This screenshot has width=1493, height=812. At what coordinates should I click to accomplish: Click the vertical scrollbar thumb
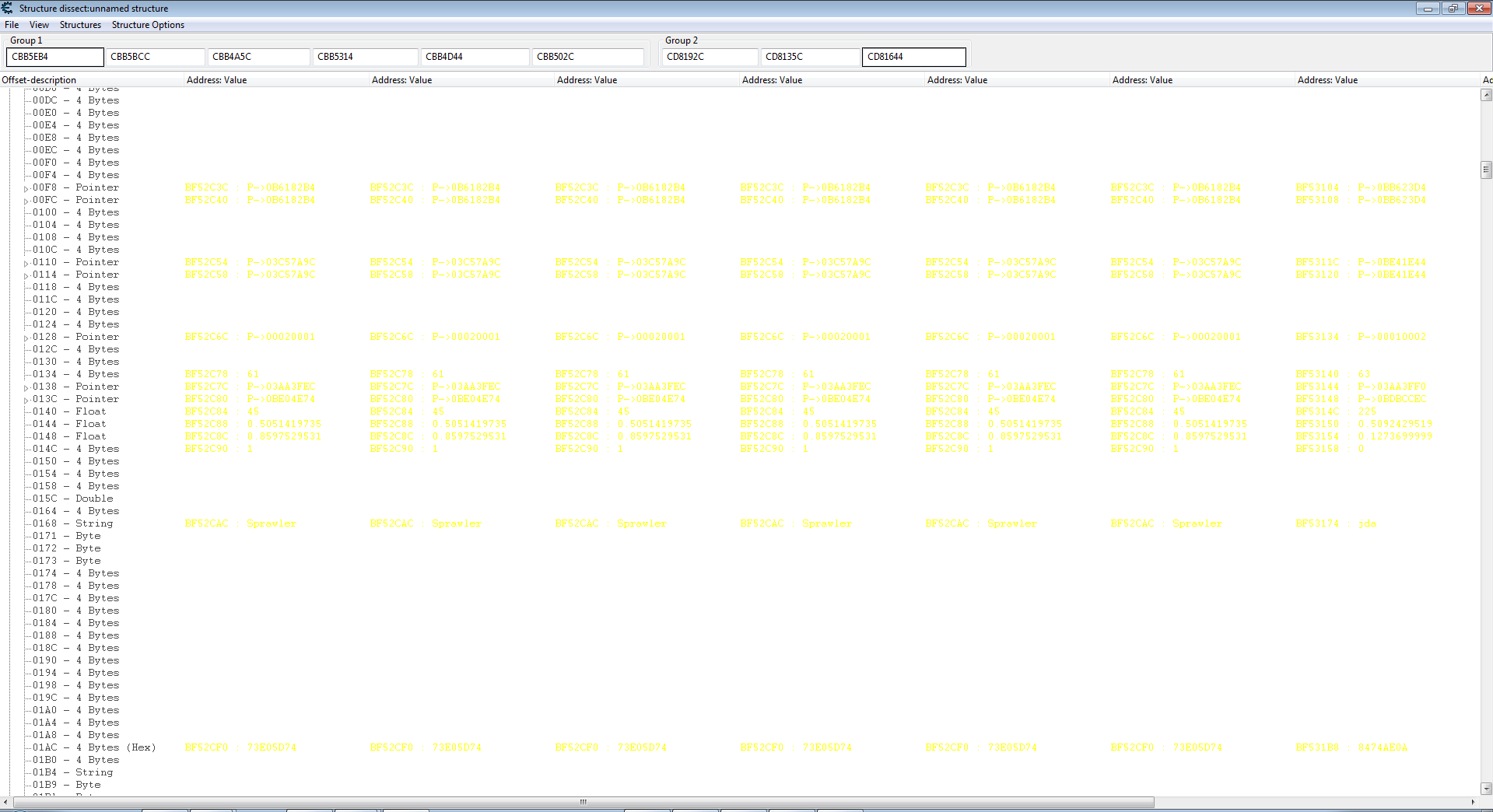pos(1486,169)
